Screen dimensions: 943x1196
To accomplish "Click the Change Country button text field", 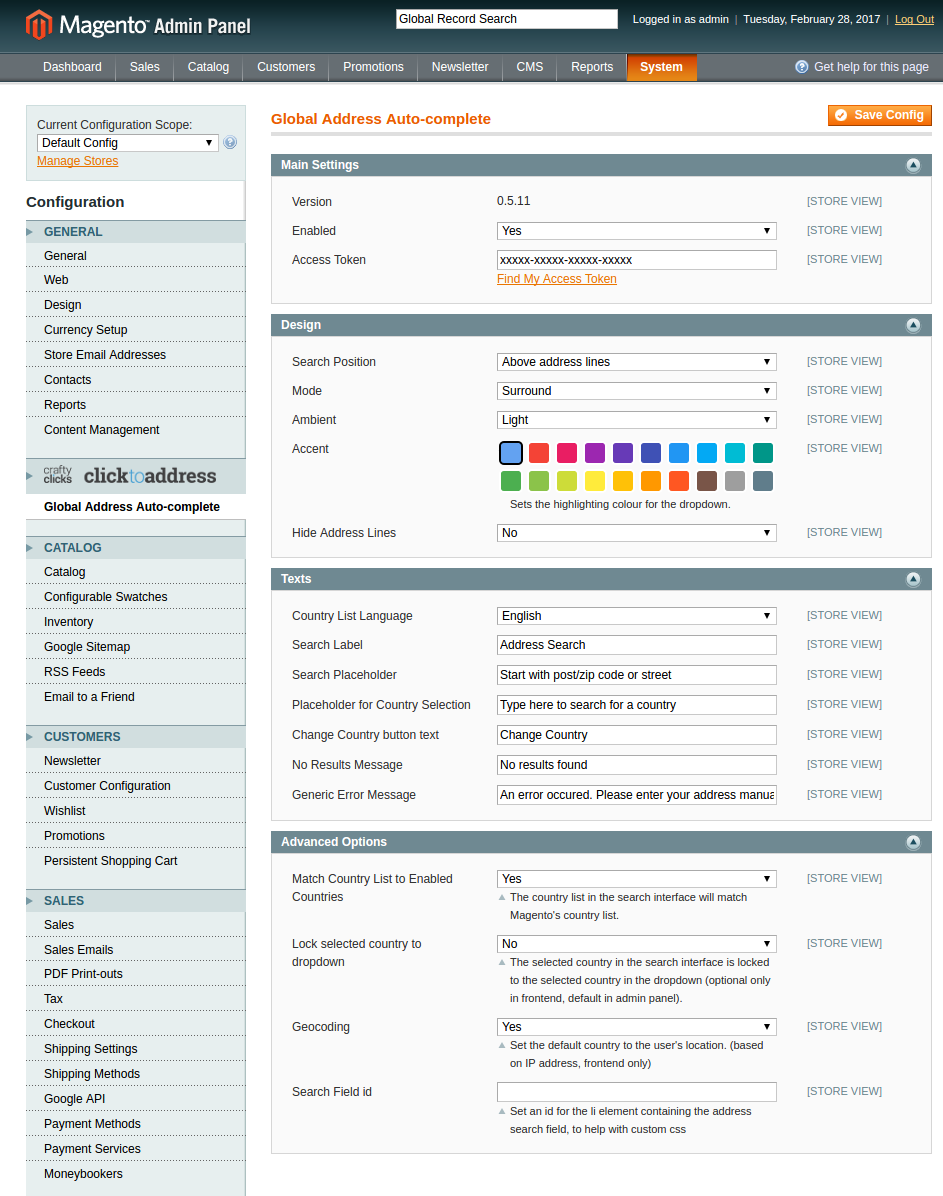I will (636, 735).
